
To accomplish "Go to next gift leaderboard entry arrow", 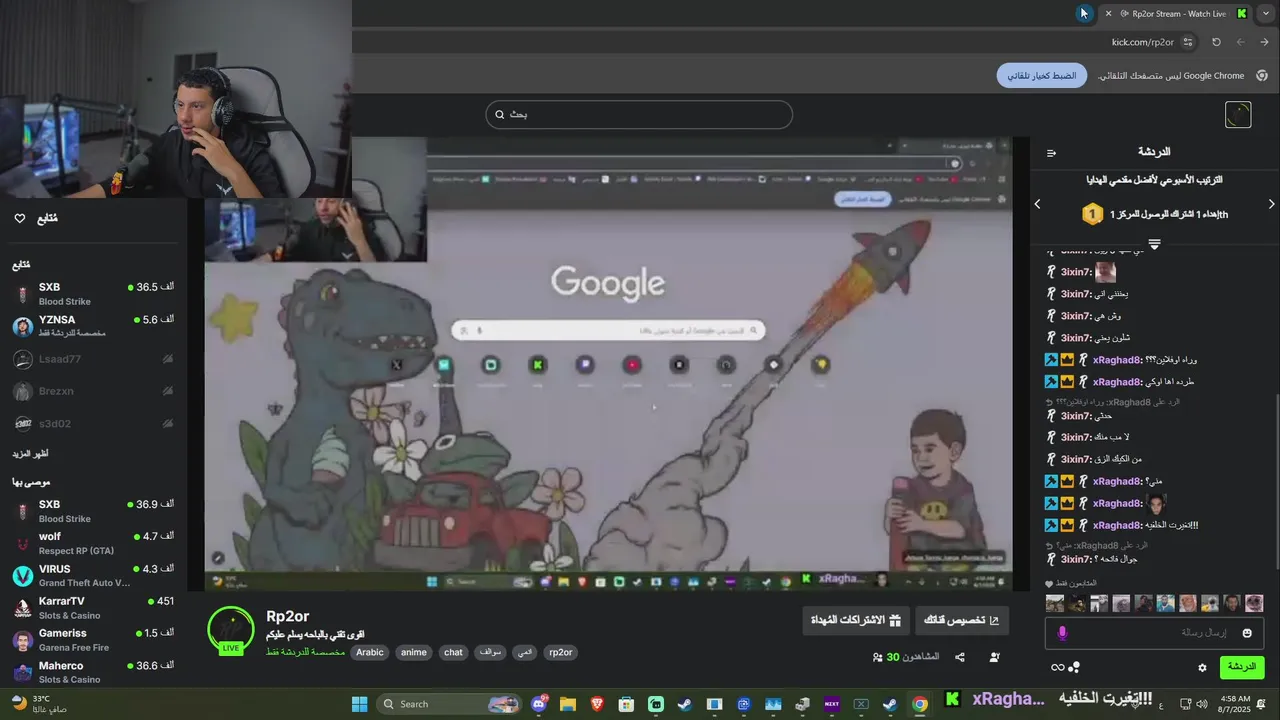I will coord(1271,204).
